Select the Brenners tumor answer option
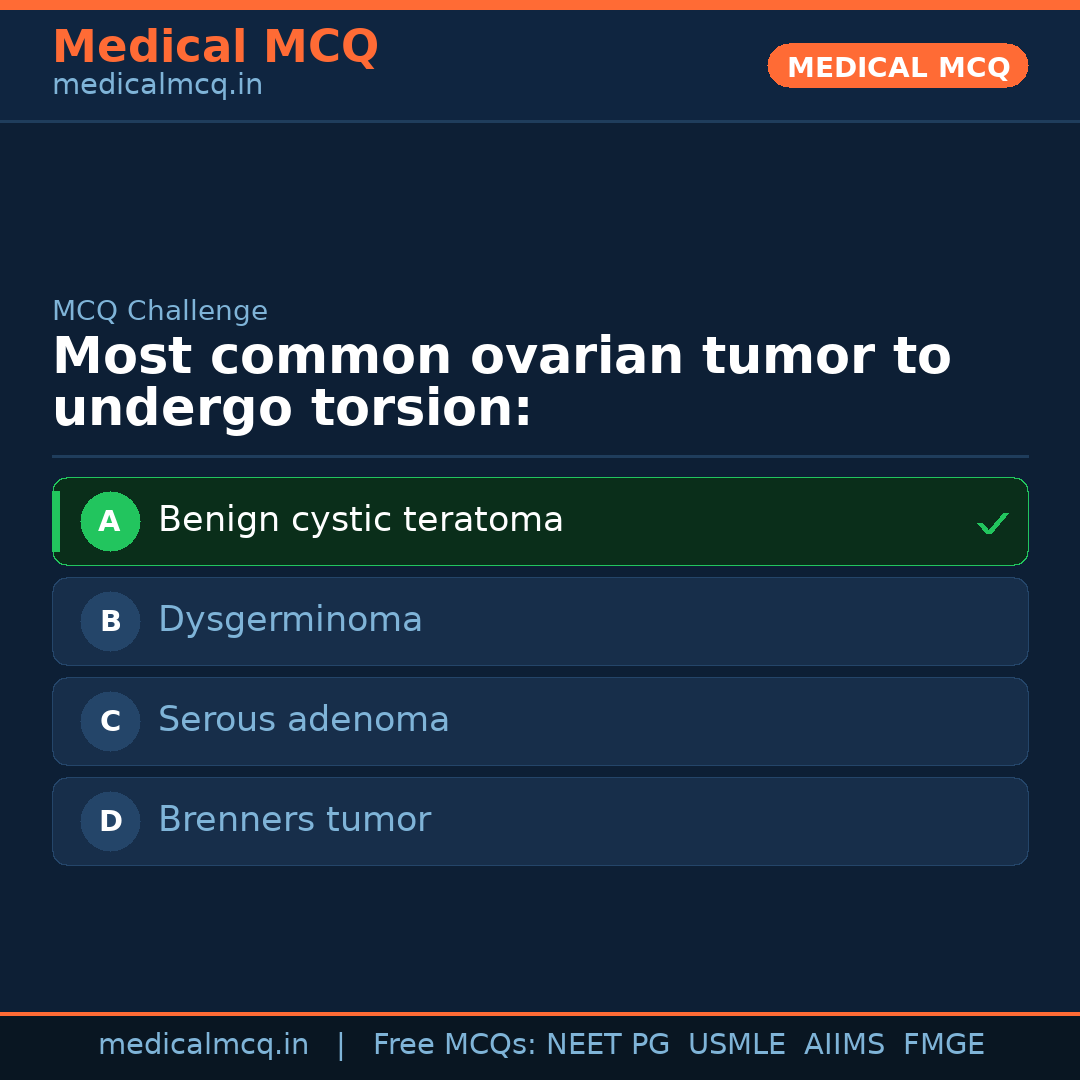 coord(294,820)
